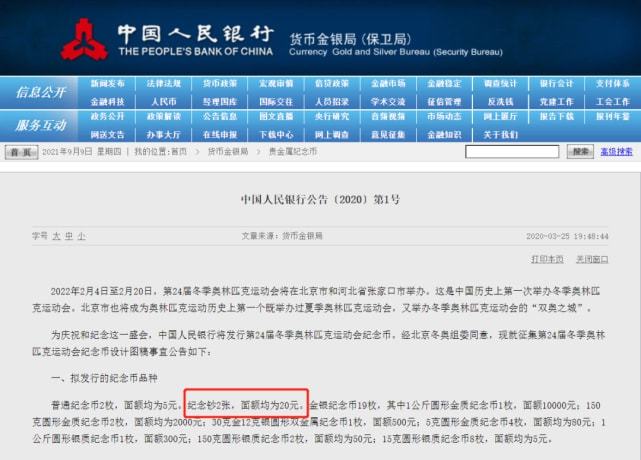
Task: Click the 货币金银局（保卫局） header title
Action: click(350, 39)
